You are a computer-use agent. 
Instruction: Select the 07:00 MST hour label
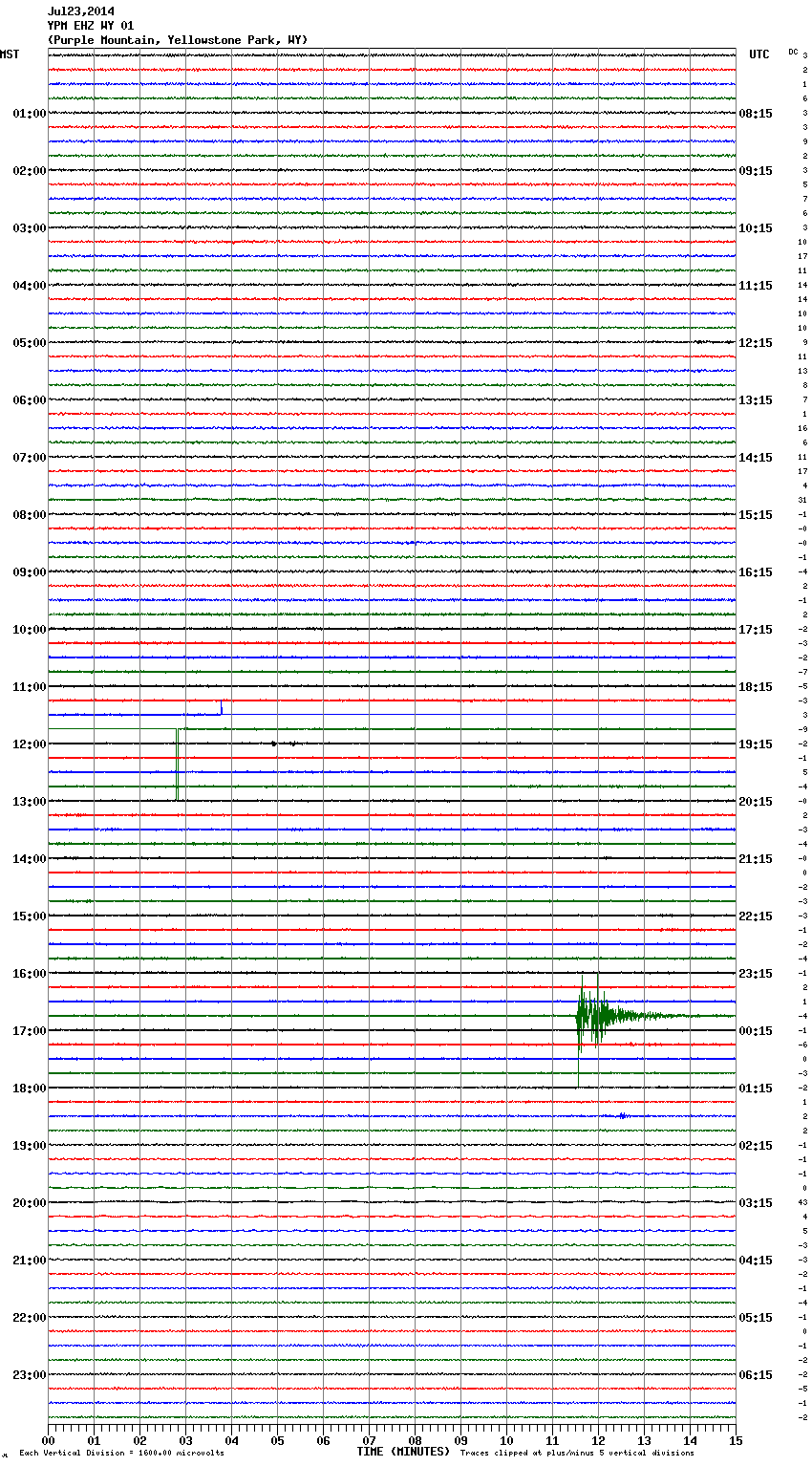[x=29, y=458]
